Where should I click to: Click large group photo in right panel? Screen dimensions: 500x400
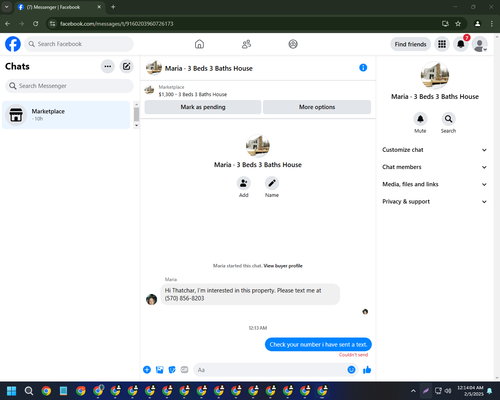(435, 75)
